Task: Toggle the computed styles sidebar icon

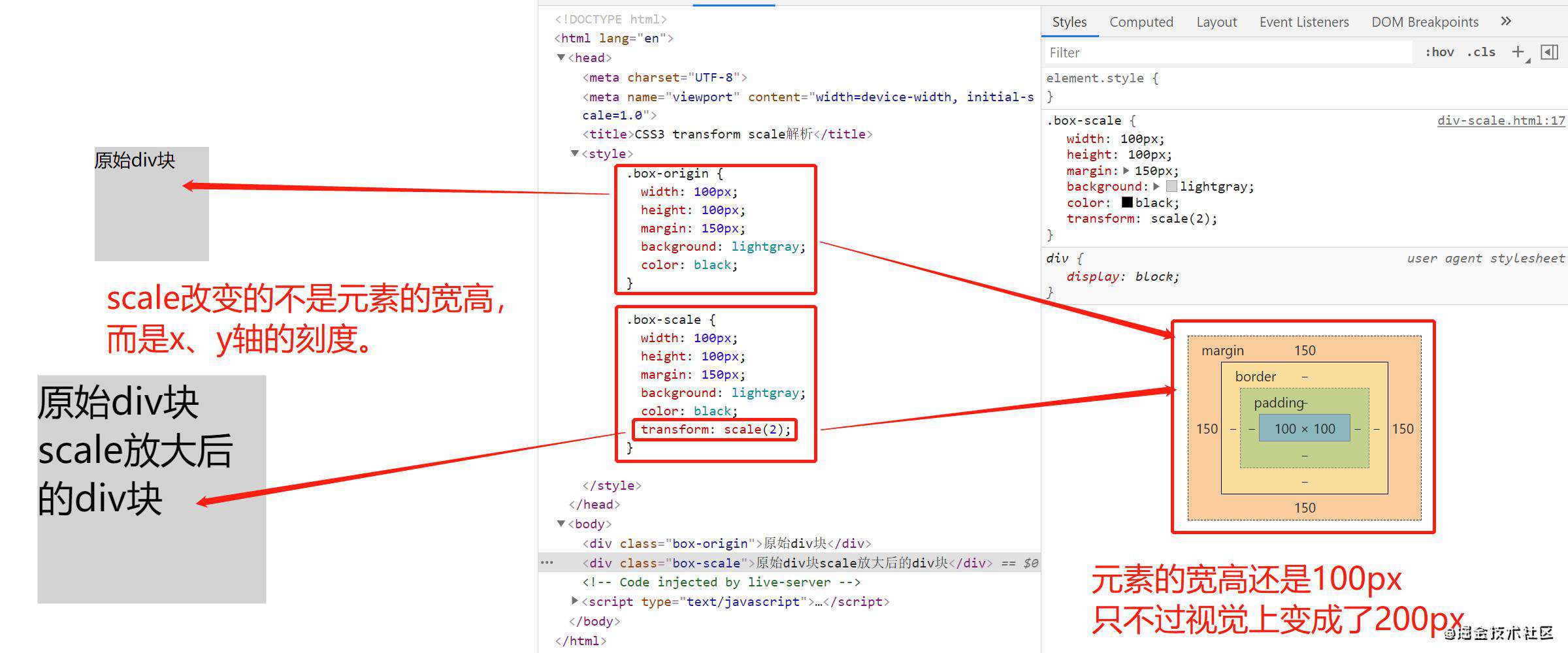Action: [x=1550, y=52]
